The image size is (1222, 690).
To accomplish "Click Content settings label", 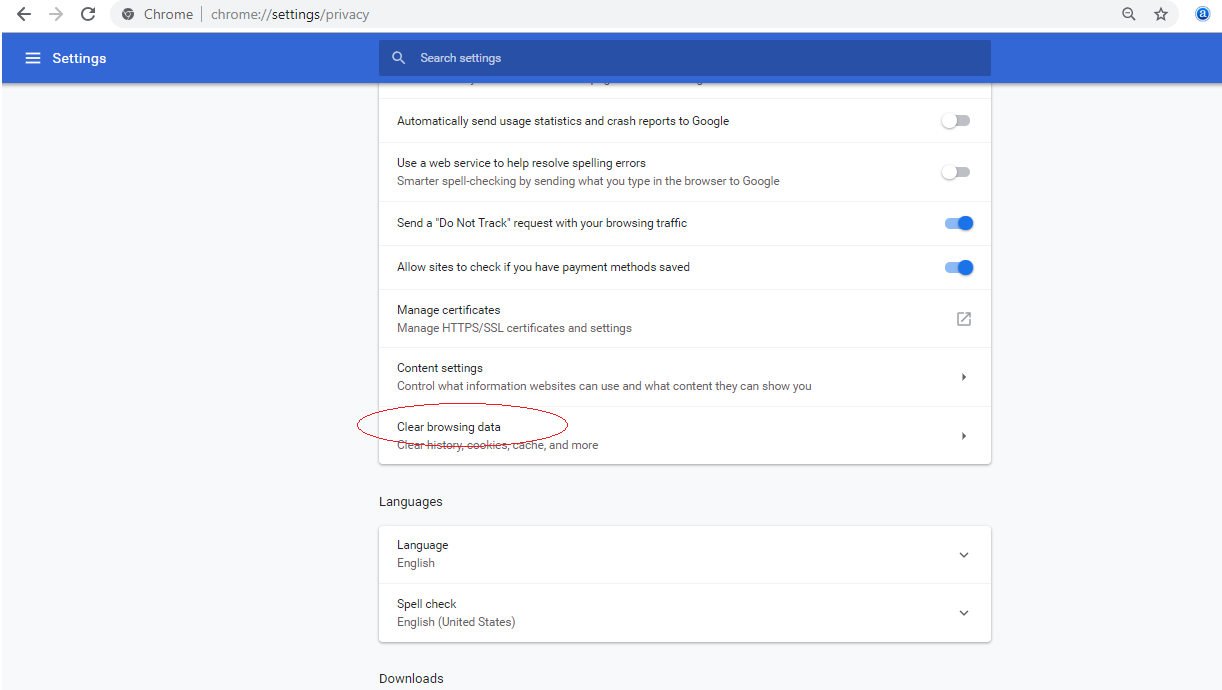I will 440,368.
